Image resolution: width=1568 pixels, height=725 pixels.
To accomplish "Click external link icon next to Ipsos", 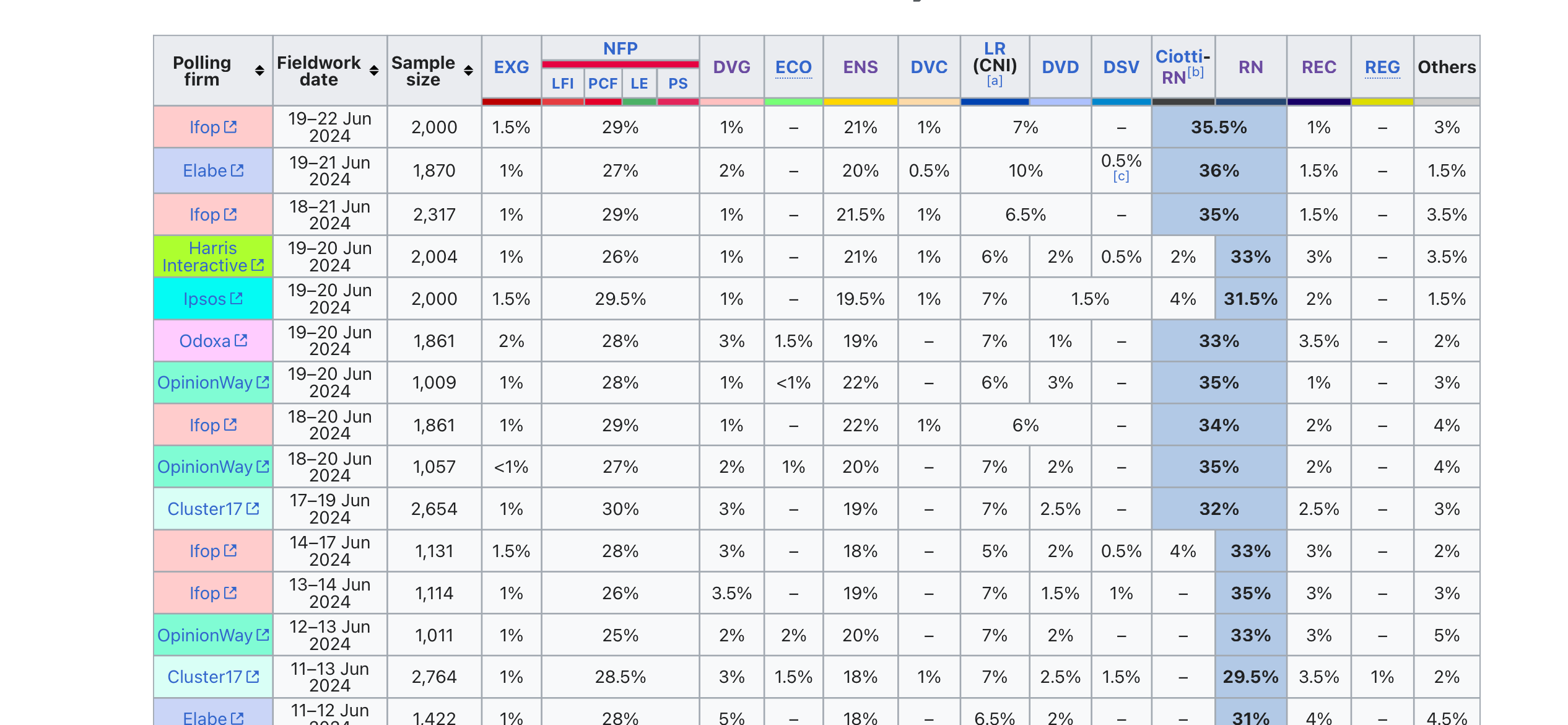I will click(236, 299).
